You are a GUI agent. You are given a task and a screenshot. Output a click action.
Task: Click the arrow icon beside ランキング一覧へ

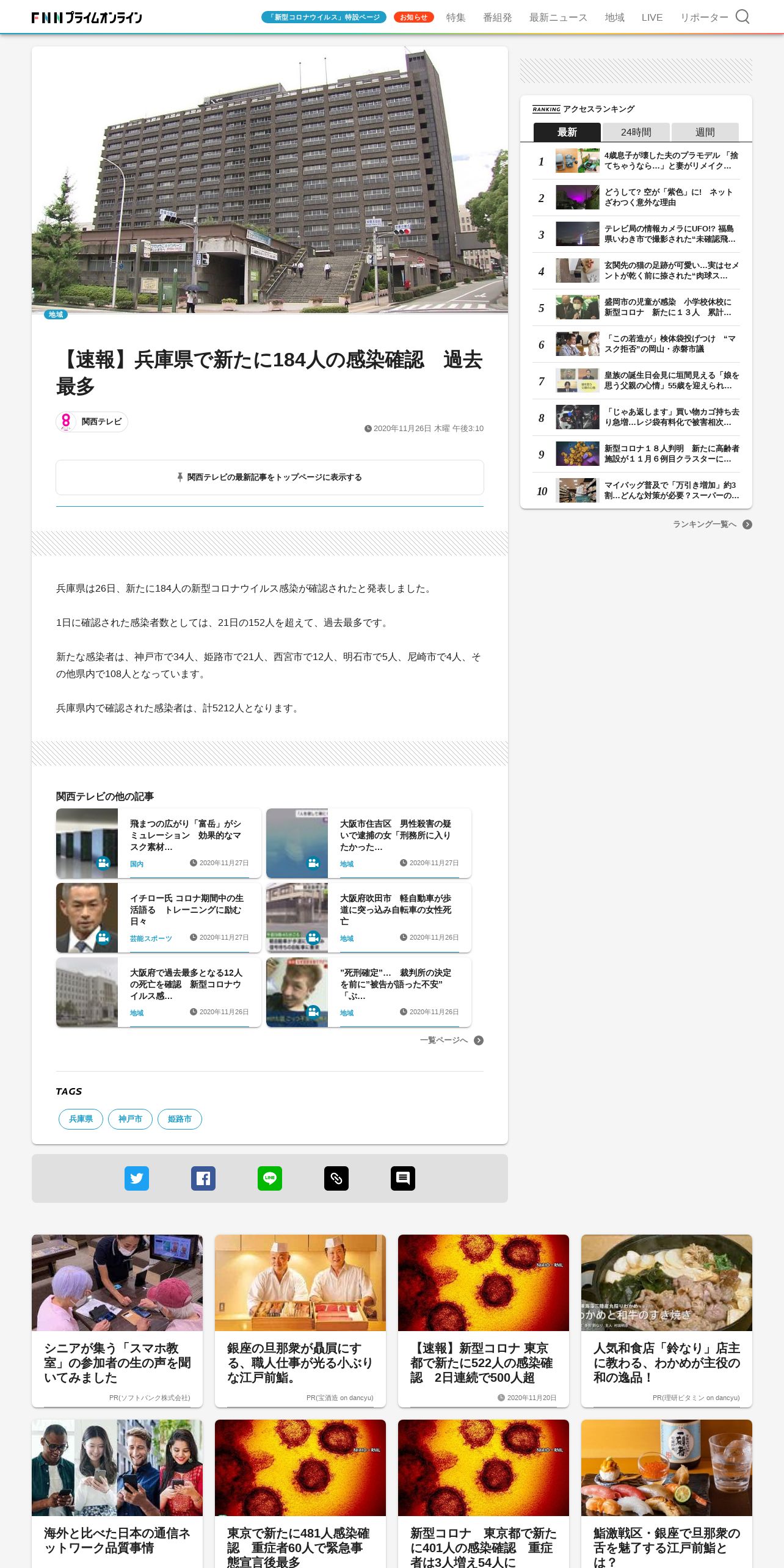tap(747, 524)
